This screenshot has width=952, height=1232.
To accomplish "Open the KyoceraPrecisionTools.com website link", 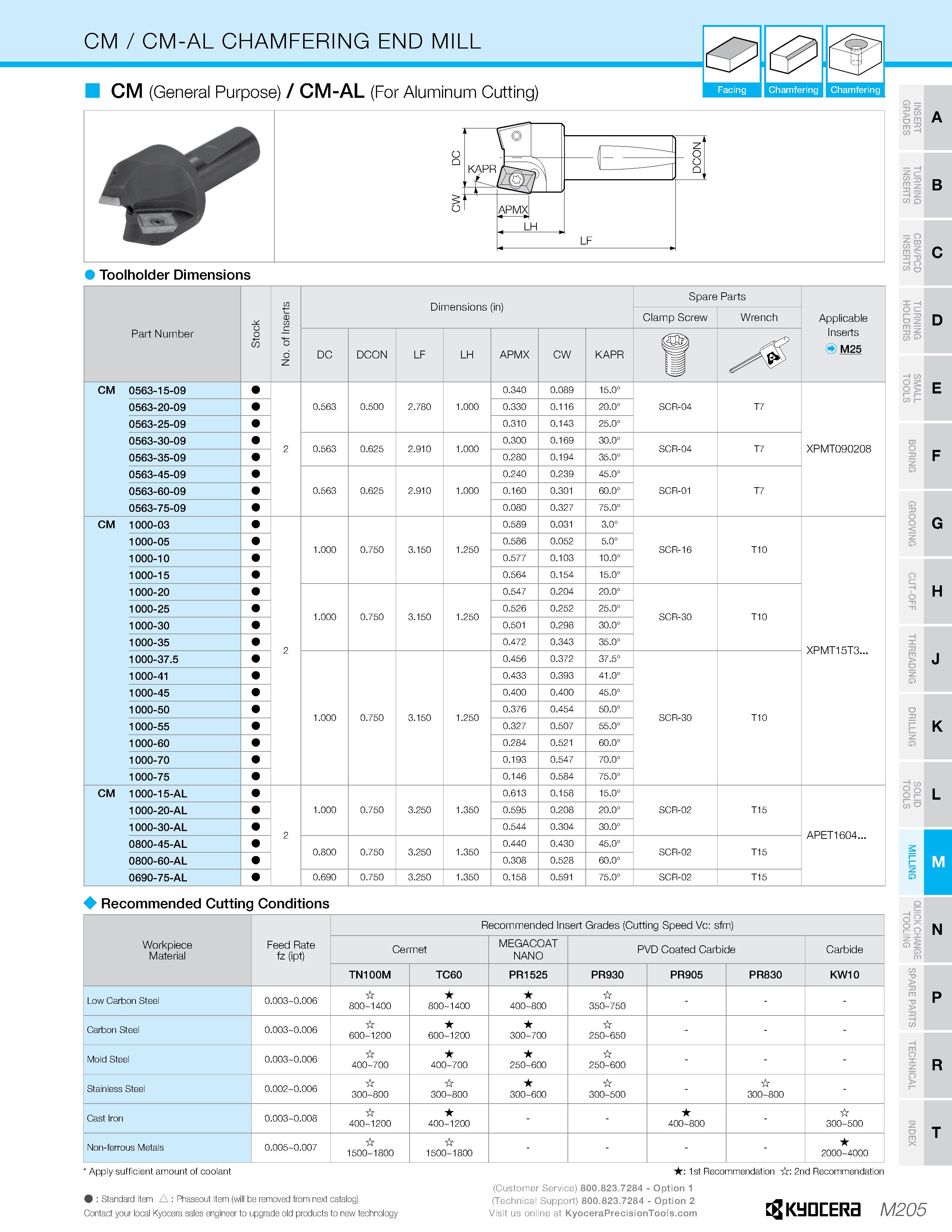I will click(631, 1213).
